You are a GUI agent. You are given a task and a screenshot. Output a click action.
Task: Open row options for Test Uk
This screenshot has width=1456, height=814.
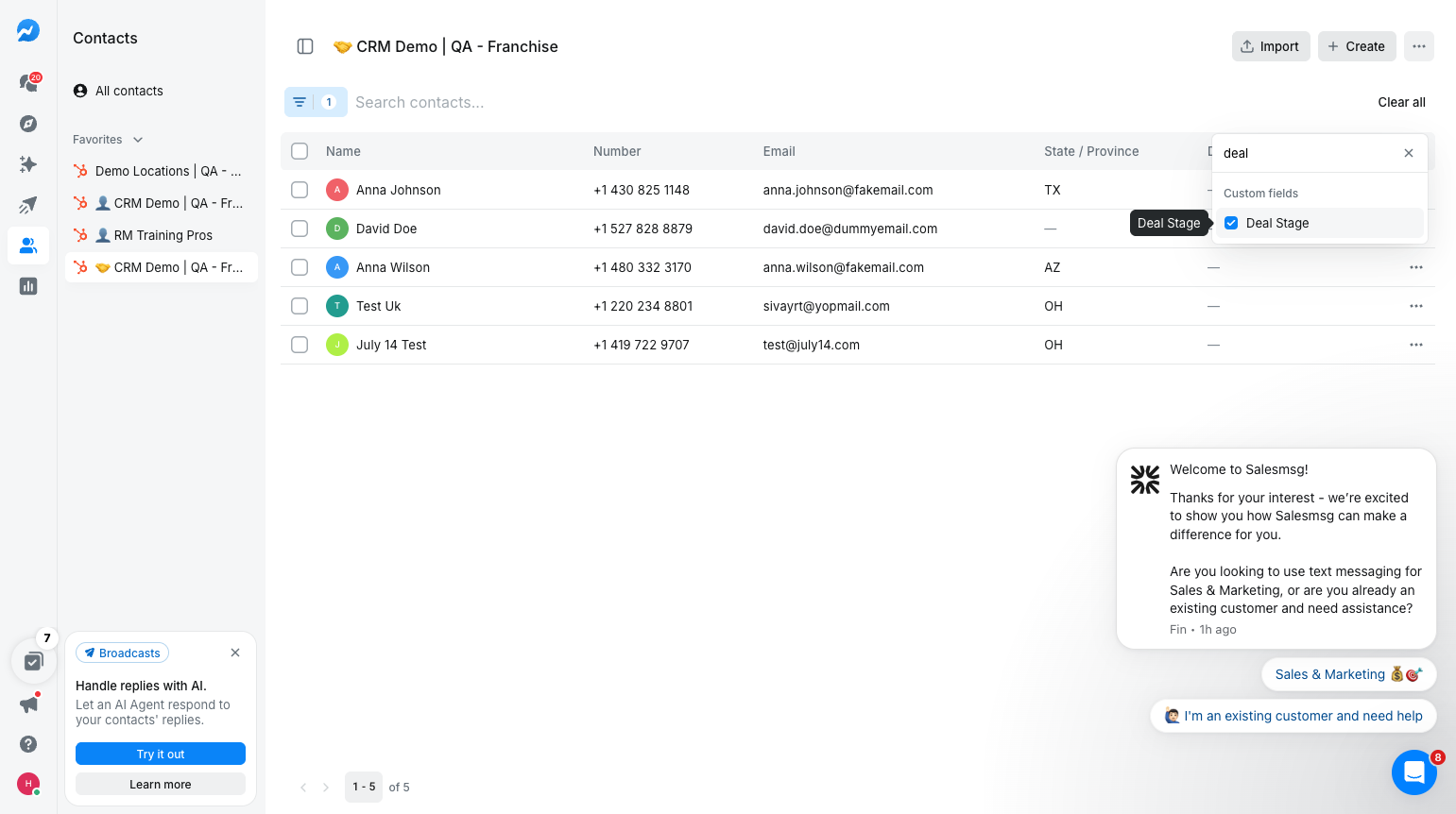(x=1415, y=306)
